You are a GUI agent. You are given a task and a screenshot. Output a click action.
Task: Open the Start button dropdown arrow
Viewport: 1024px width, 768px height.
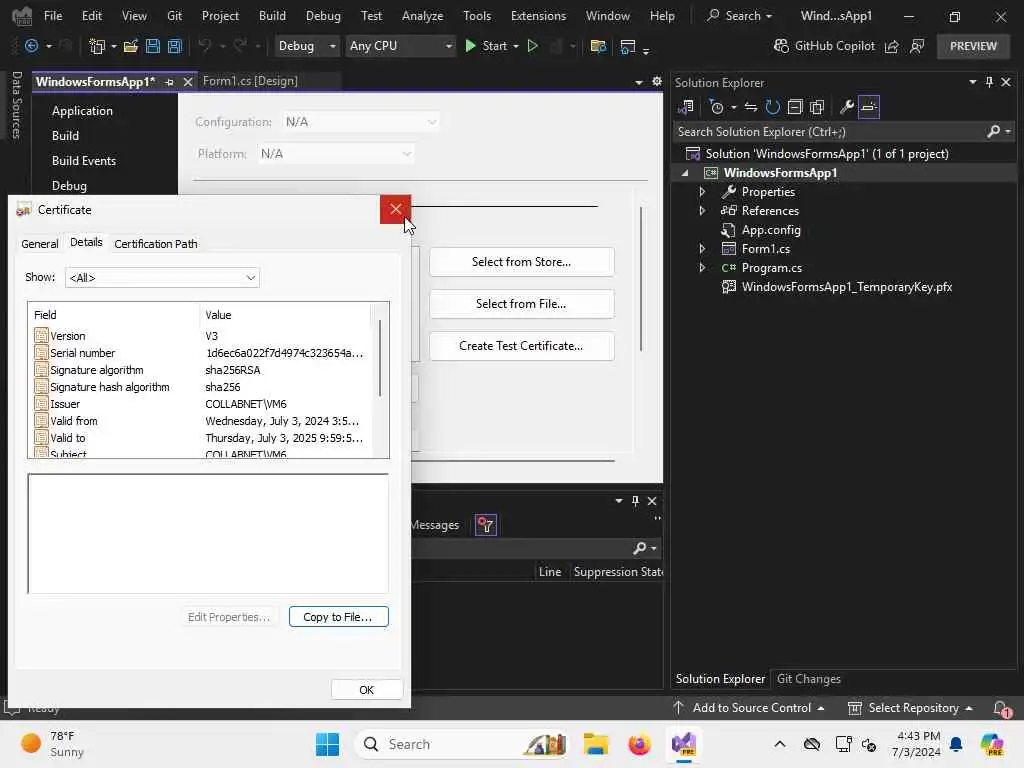pos(516,46)
